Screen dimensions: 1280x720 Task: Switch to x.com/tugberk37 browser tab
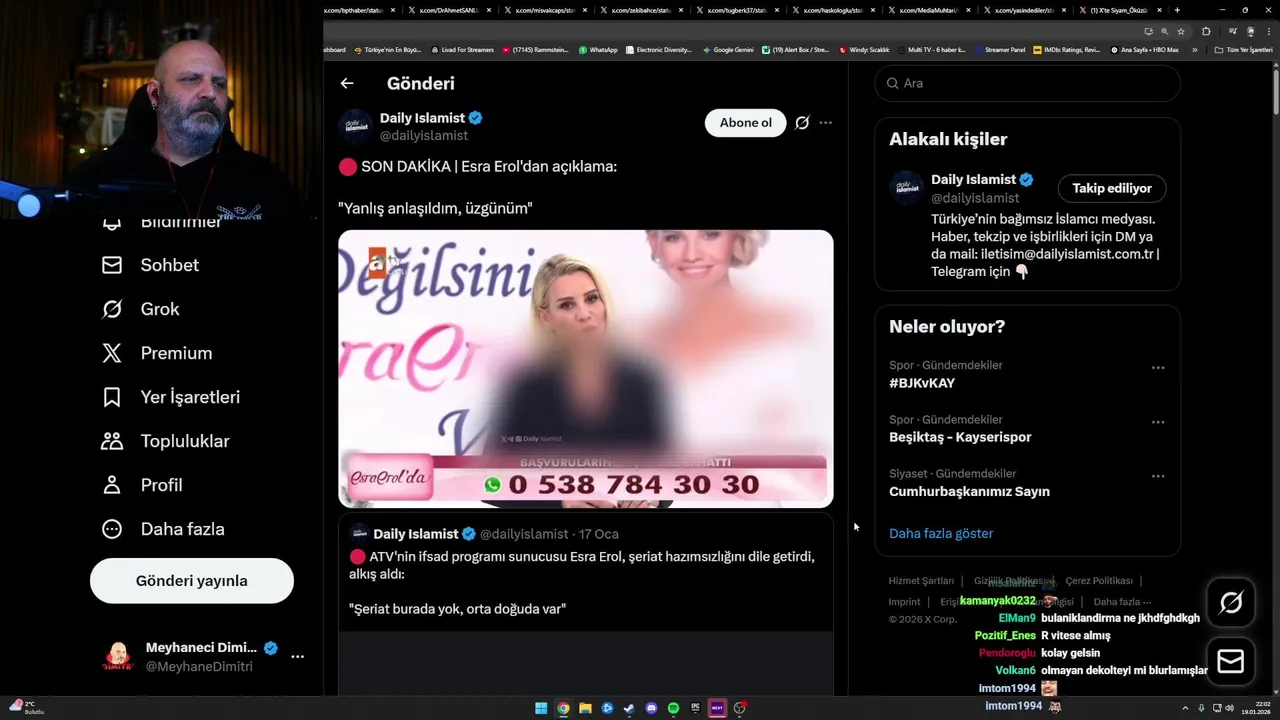[736, 10]
